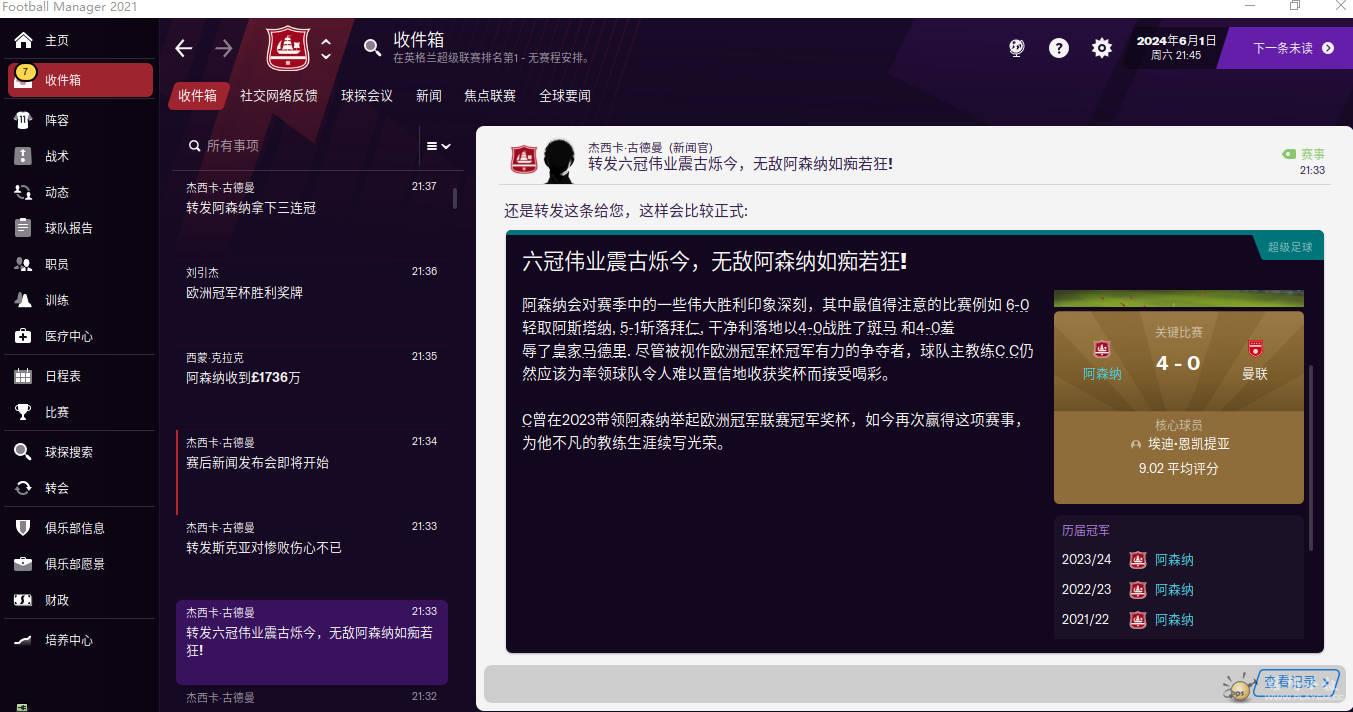Switch to the 全球要闻 tab

click(x=565, y=96)
